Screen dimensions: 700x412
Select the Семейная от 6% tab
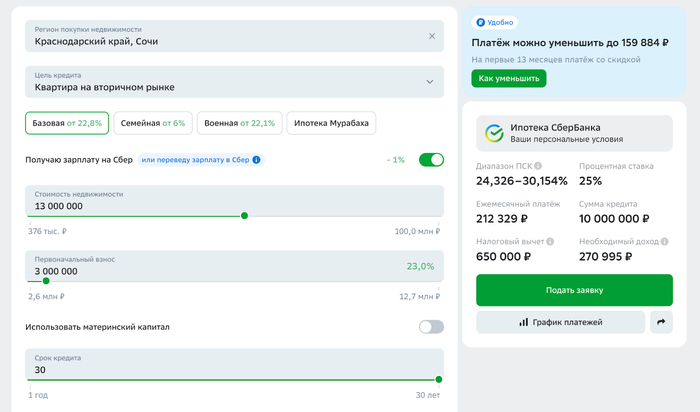152,123
